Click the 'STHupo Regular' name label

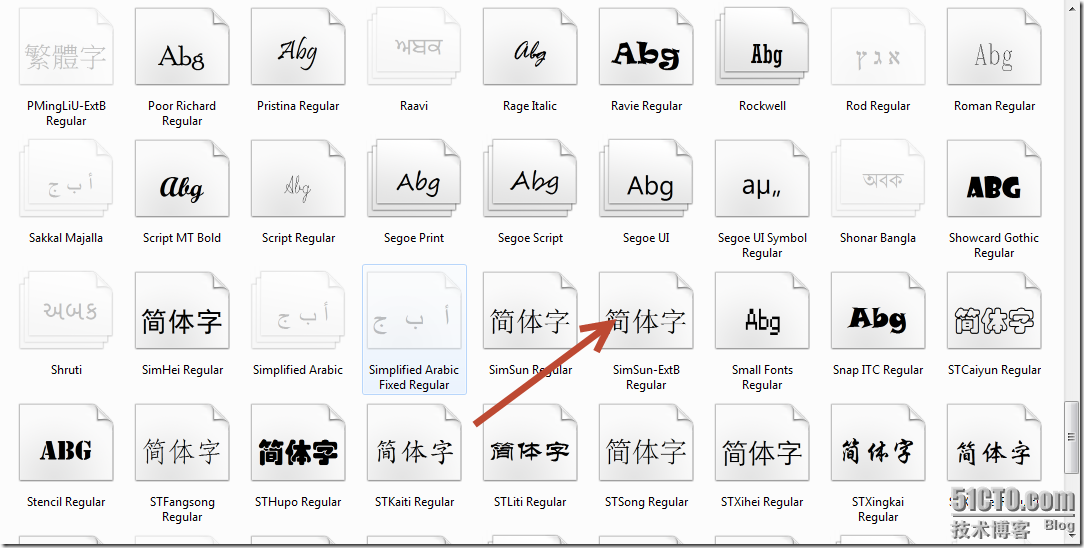(x=298, y=502)
